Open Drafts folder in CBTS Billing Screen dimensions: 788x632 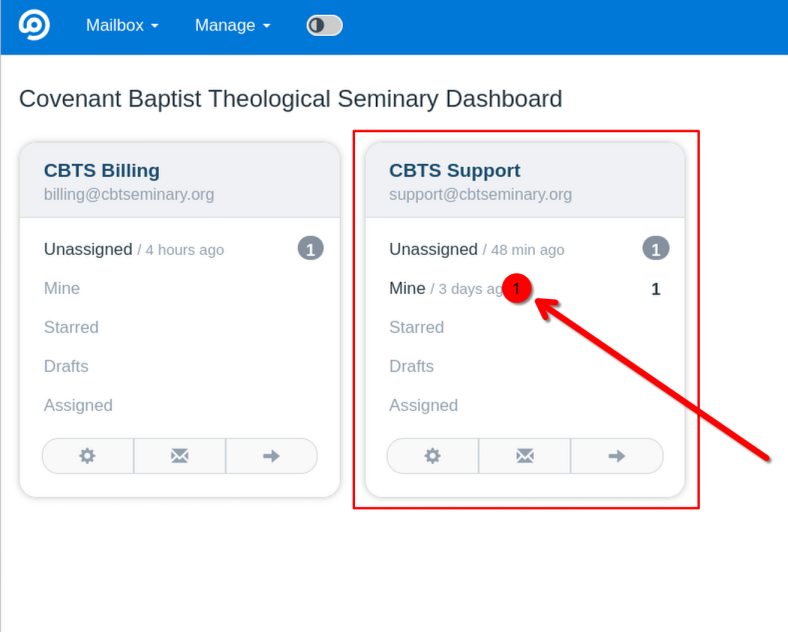66,366
